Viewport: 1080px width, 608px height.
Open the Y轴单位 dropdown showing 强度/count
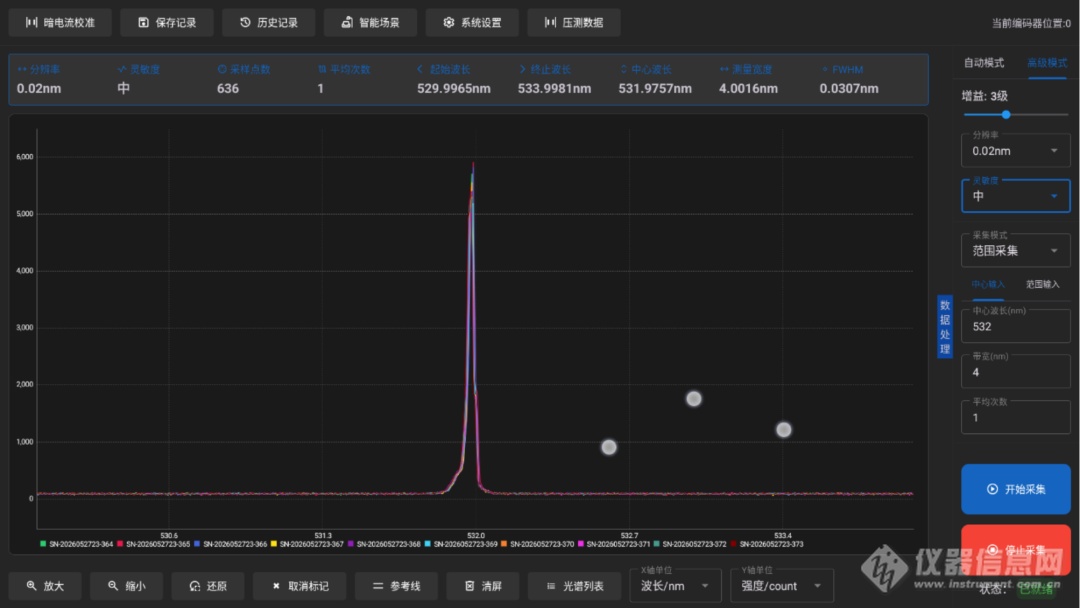pos(782,586)
